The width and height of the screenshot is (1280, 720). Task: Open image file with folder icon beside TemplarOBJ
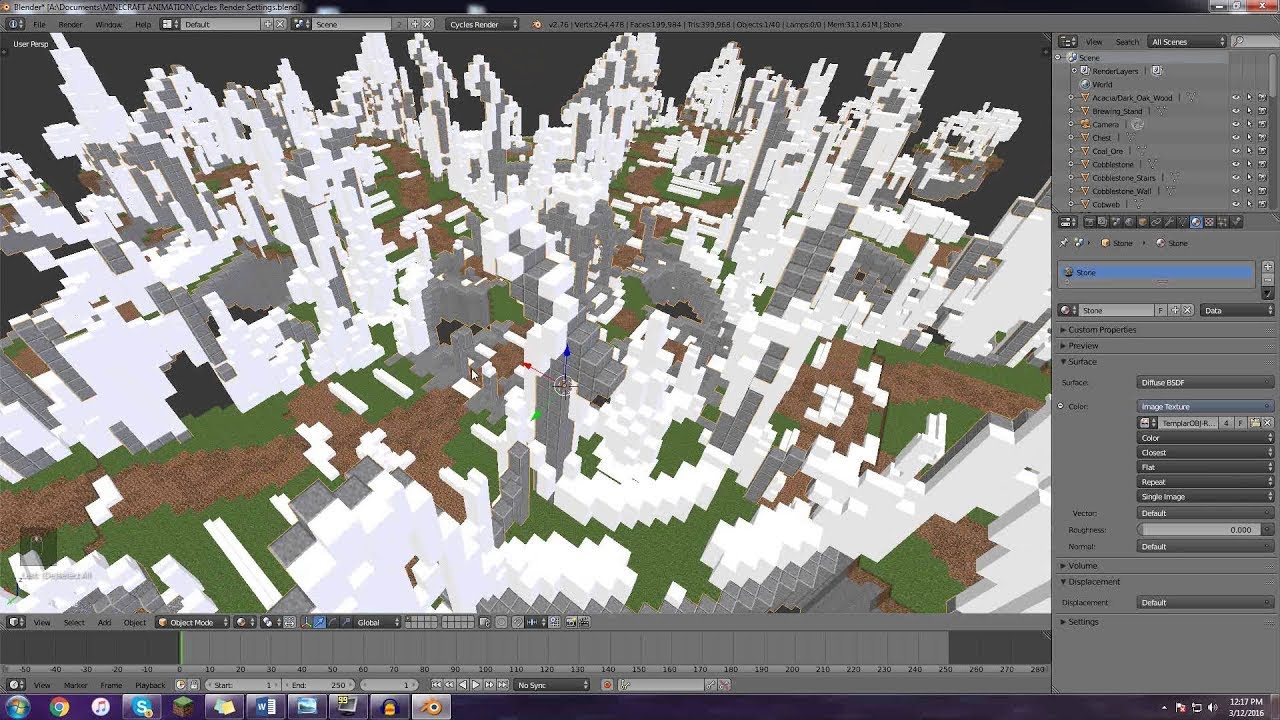coord(1255,423)
